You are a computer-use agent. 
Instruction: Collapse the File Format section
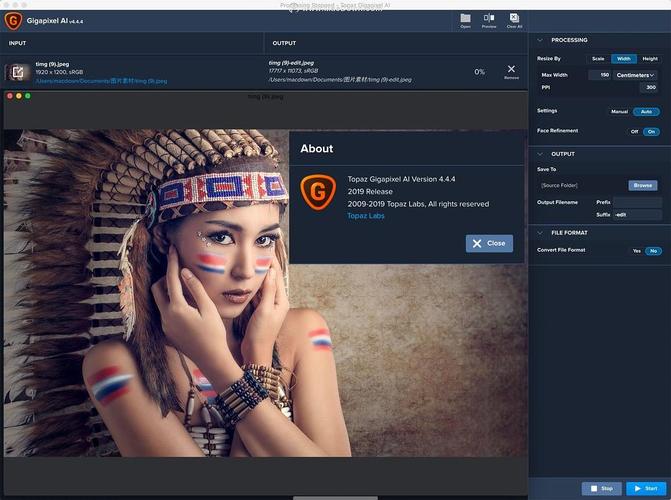[x=541, y=233]
